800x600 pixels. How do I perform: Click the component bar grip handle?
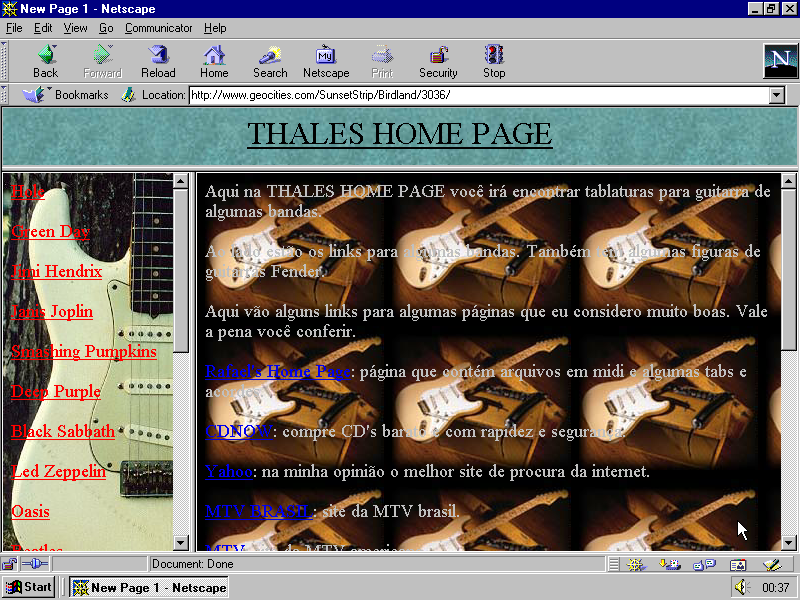614,564
